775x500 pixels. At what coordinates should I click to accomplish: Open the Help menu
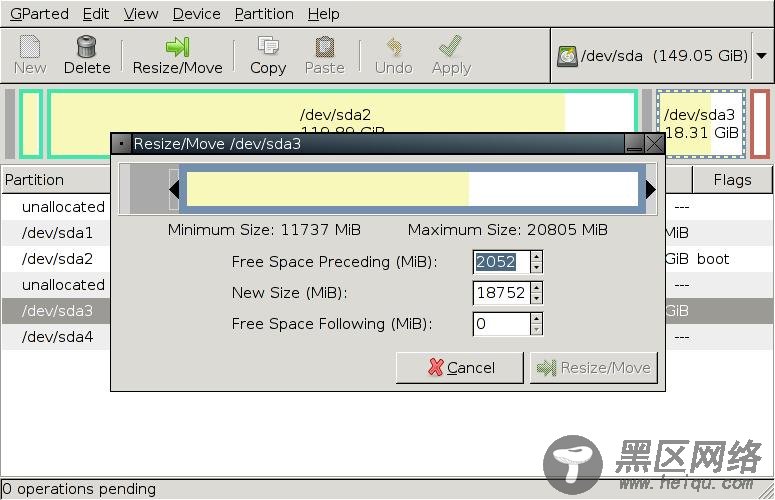click(x=323, y=14)
